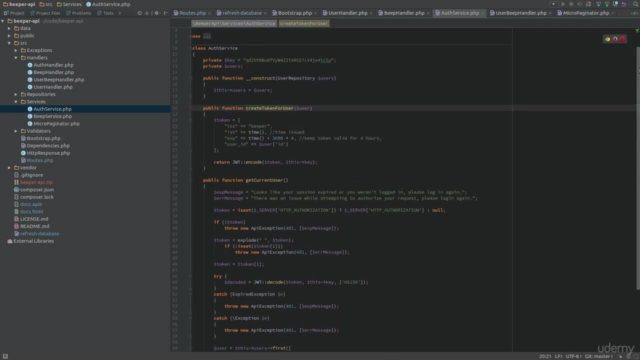Collapse the src folder
The height and width of the screenshot is (360, 640).
(9, 43)
